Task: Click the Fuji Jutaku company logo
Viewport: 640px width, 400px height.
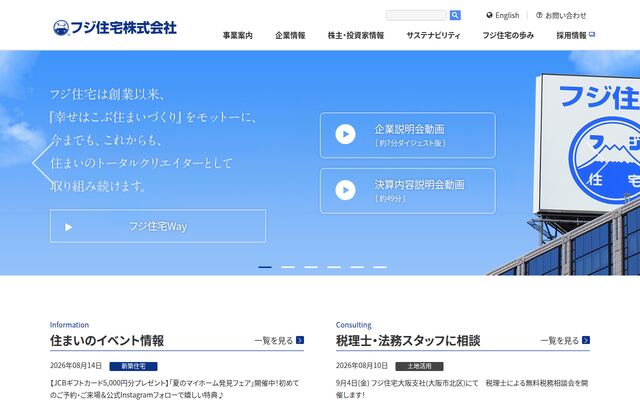Action: click(x=115, y=28)
